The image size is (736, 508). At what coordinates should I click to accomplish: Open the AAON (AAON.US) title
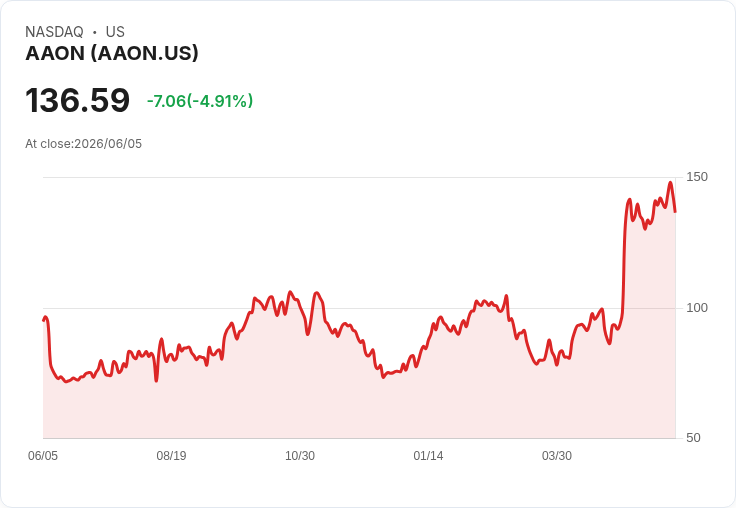pos(112,53)
